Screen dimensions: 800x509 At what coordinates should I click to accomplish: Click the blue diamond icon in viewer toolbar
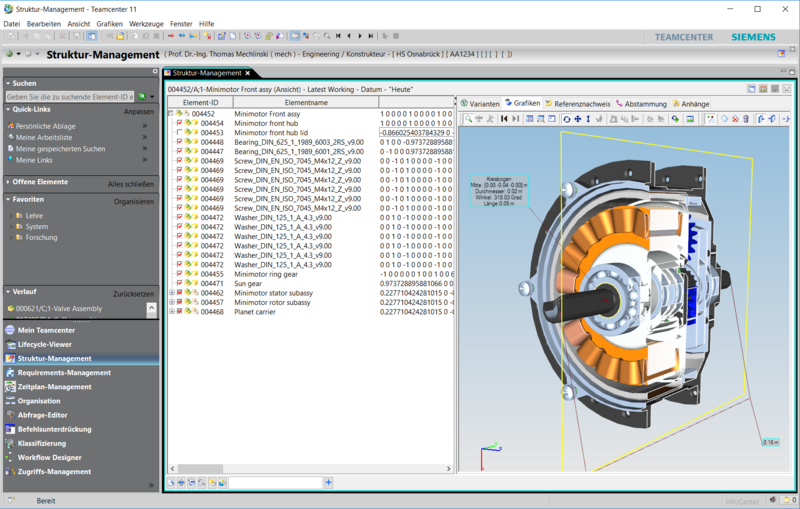point(724,119)
